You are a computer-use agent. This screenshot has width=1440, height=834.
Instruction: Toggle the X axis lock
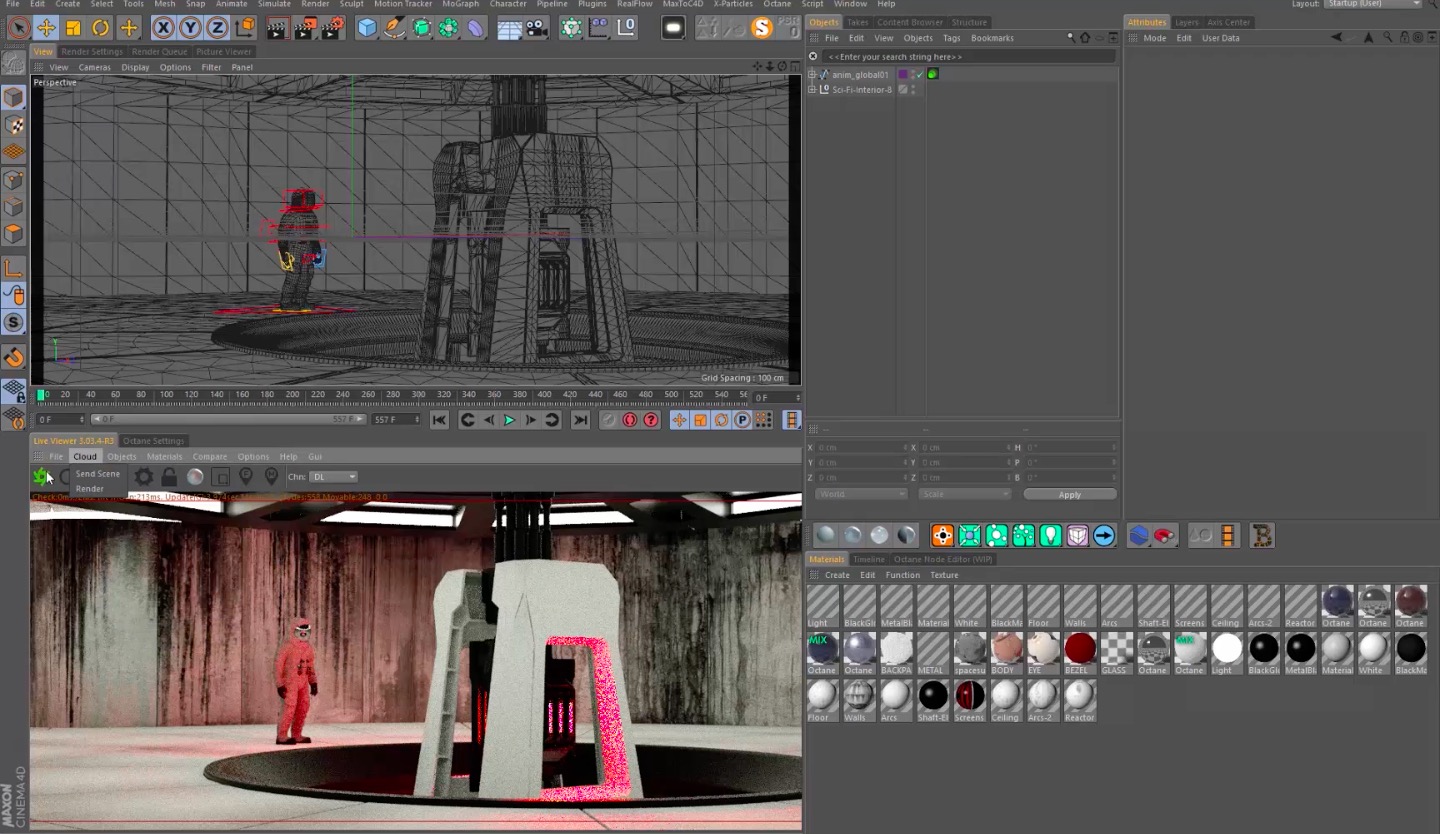click(x=163, y=28)
